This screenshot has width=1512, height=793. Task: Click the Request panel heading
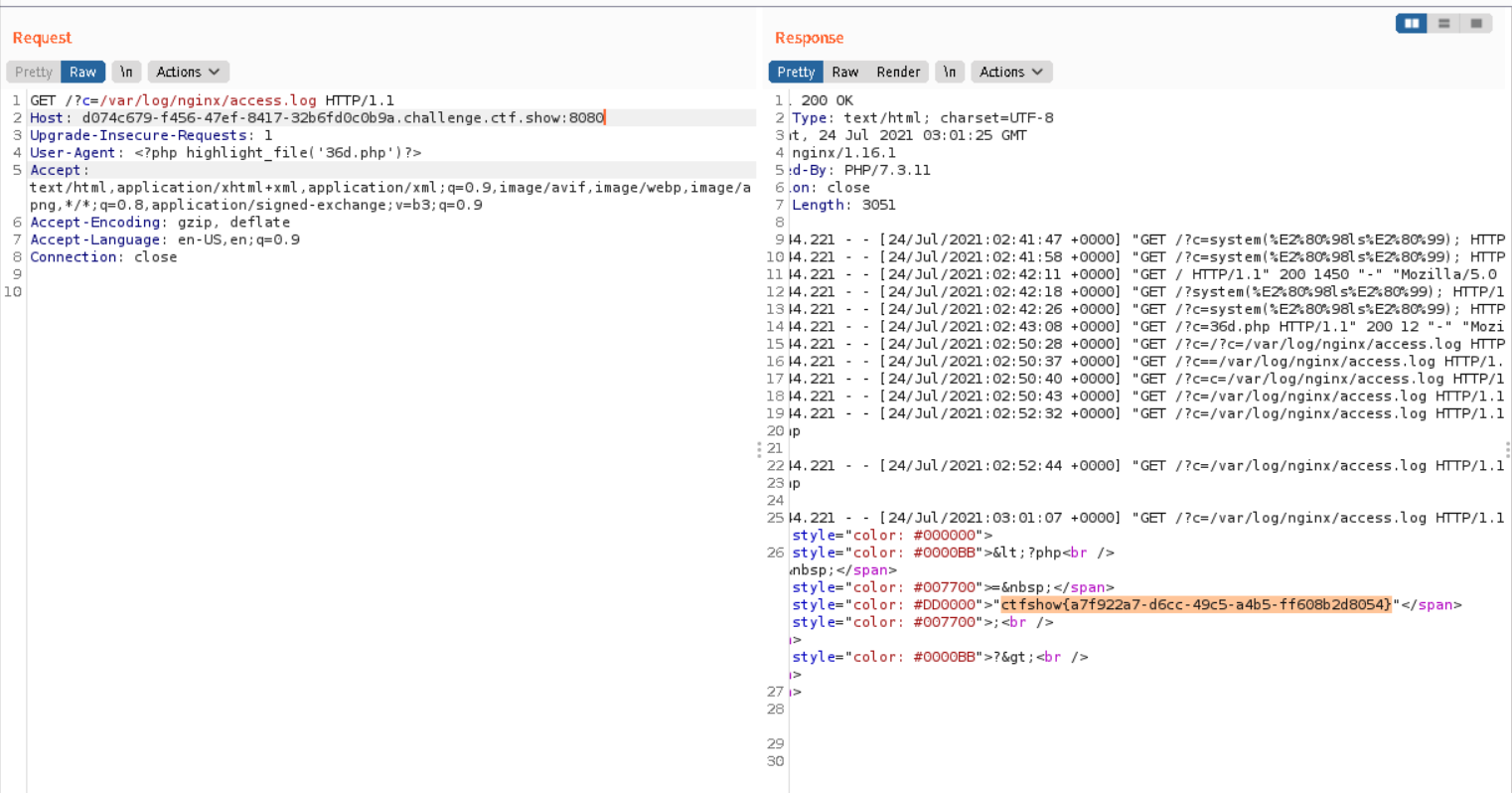pos(42,38)
